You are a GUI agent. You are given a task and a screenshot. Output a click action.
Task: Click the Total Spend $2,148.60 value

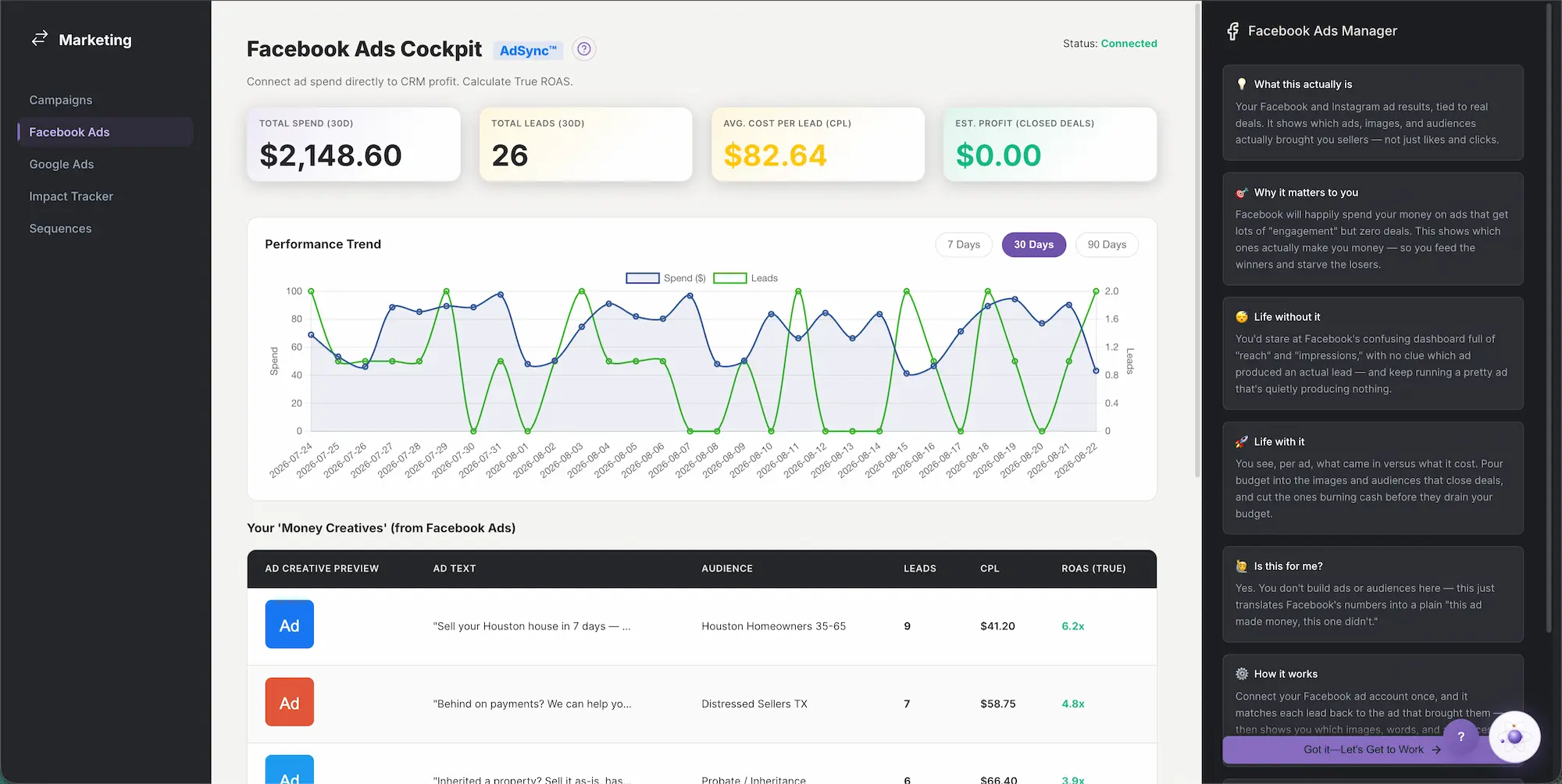click(330, 155)
